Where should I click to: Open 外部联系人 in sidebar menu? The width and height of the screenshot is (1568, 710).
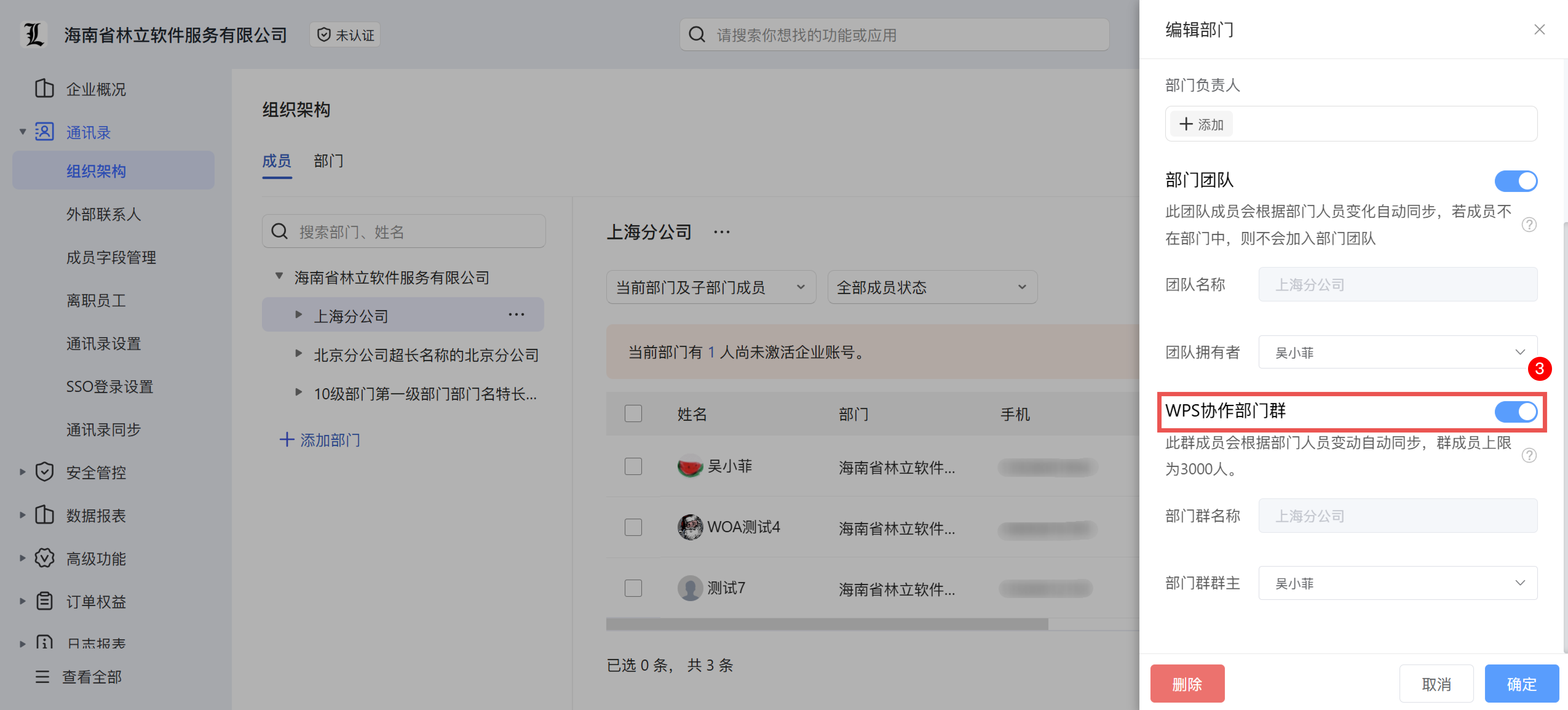(104, 214)
